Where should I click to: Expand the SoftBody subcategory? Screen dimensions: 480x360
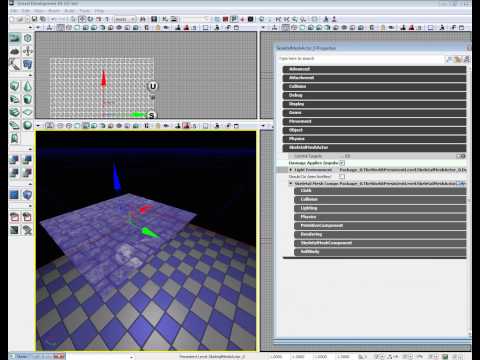pyautogui.click(x=380, y=252)
